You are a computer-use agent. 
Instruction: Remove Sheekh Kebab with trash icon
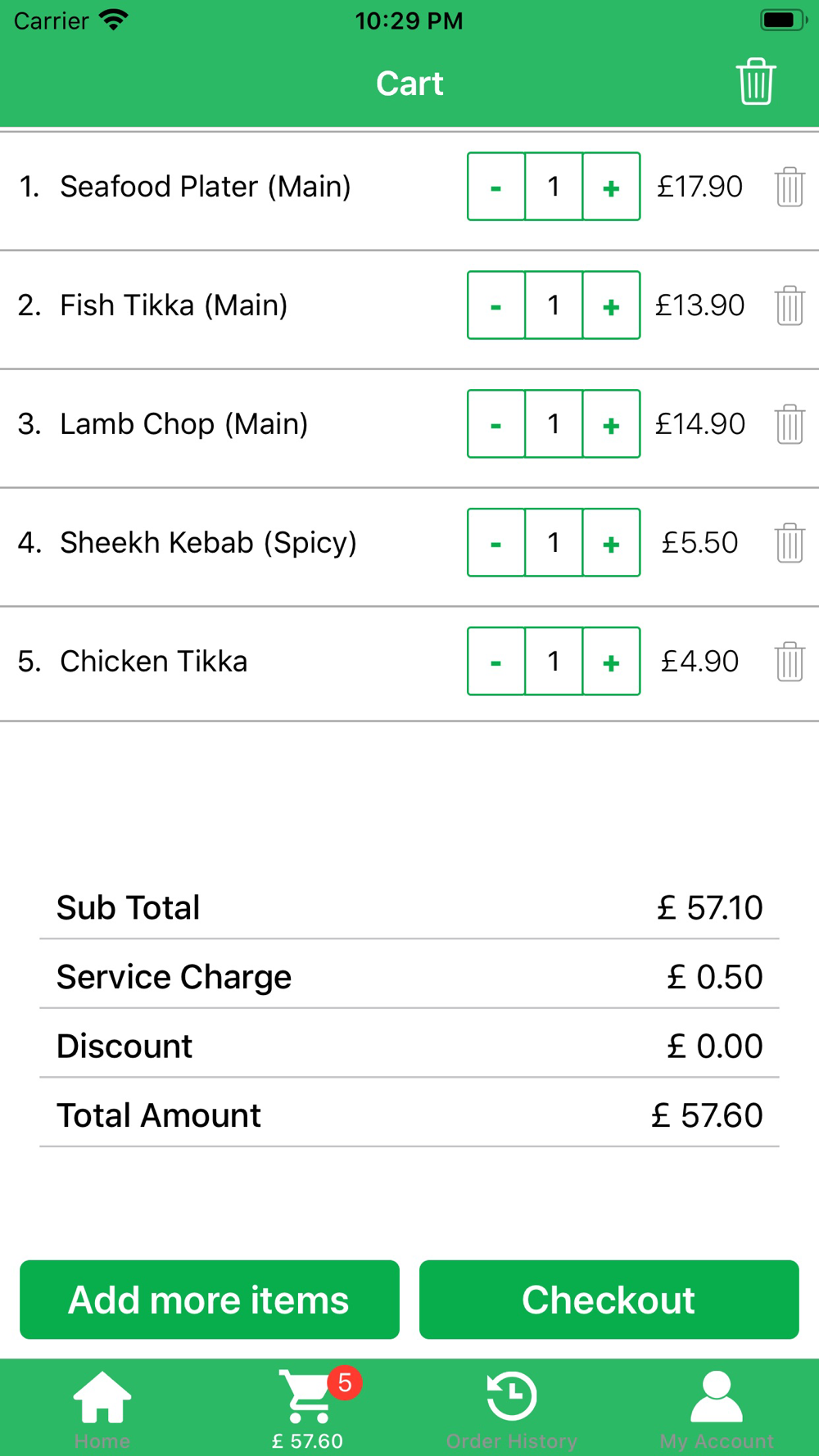click(790, 543)
